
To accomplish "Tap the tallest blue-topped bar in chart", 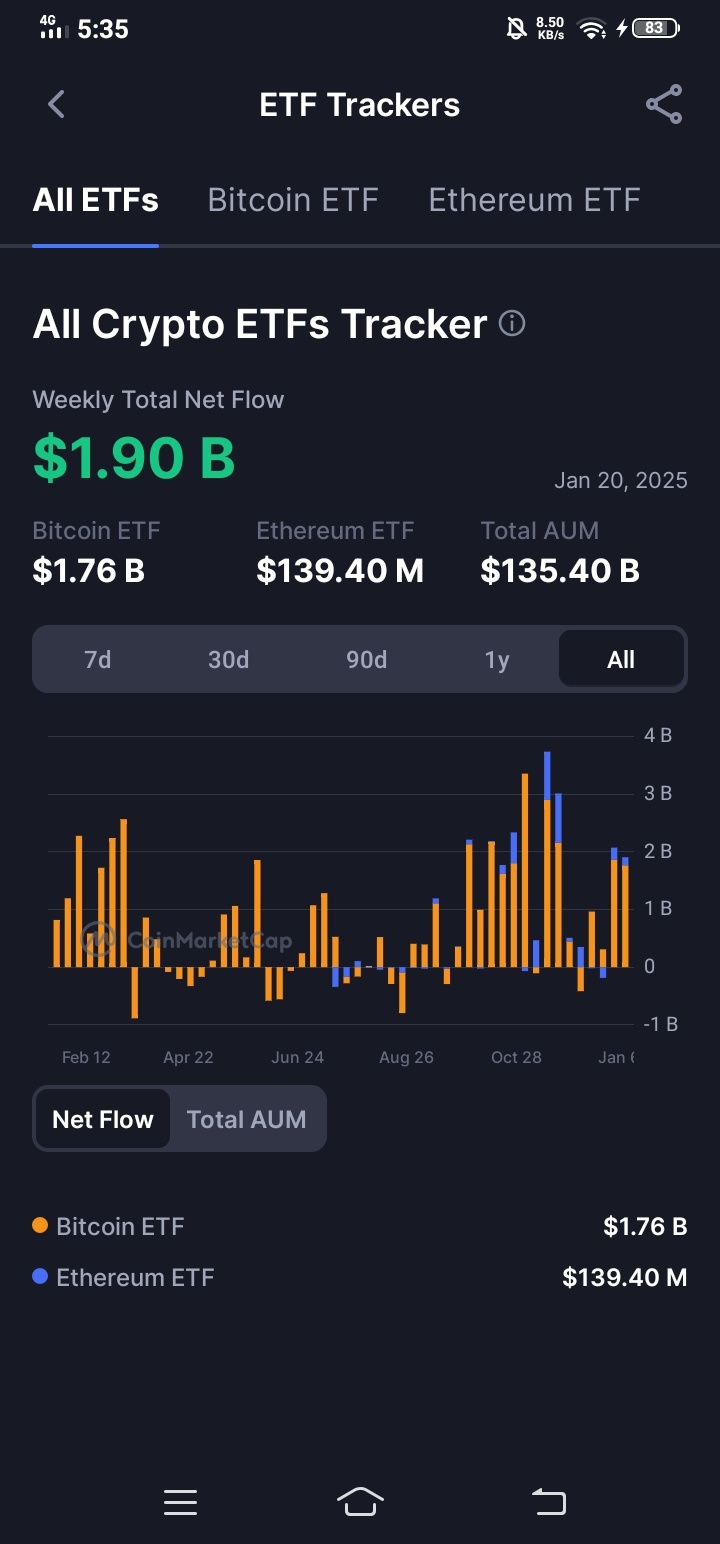I will [x=547, y=860].
